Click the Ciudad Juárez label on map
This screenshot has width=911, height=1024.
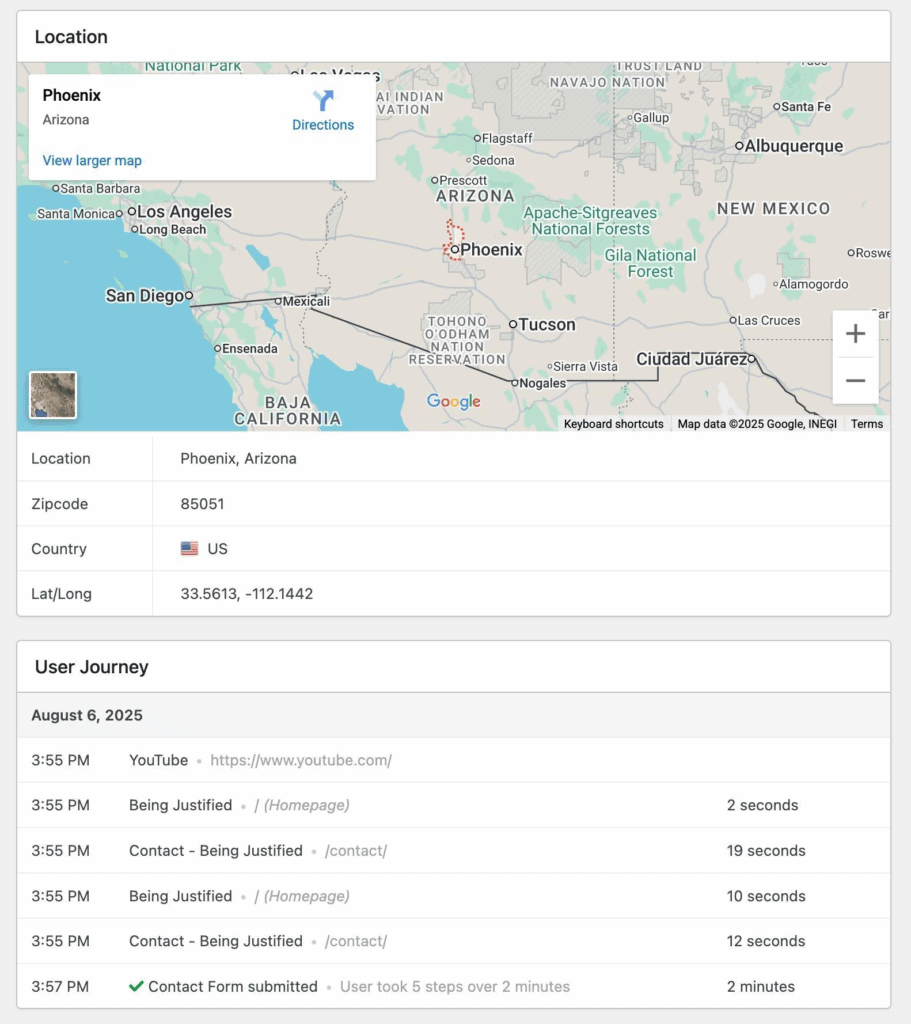[692, 359]
